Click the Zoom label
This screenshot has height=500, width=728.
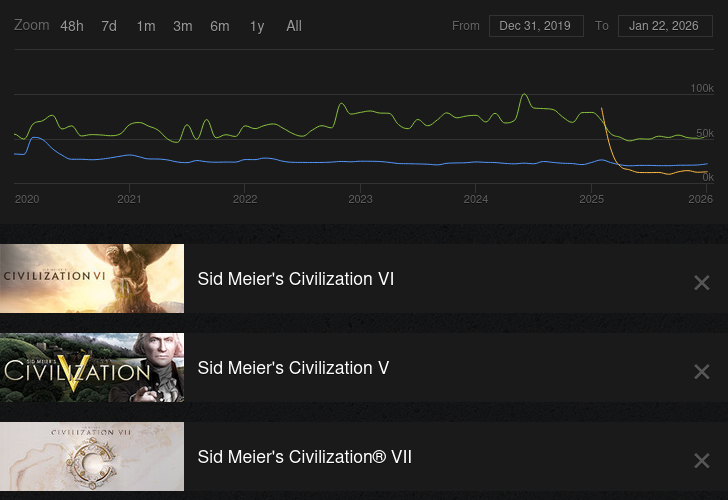[x=32, y=25]
